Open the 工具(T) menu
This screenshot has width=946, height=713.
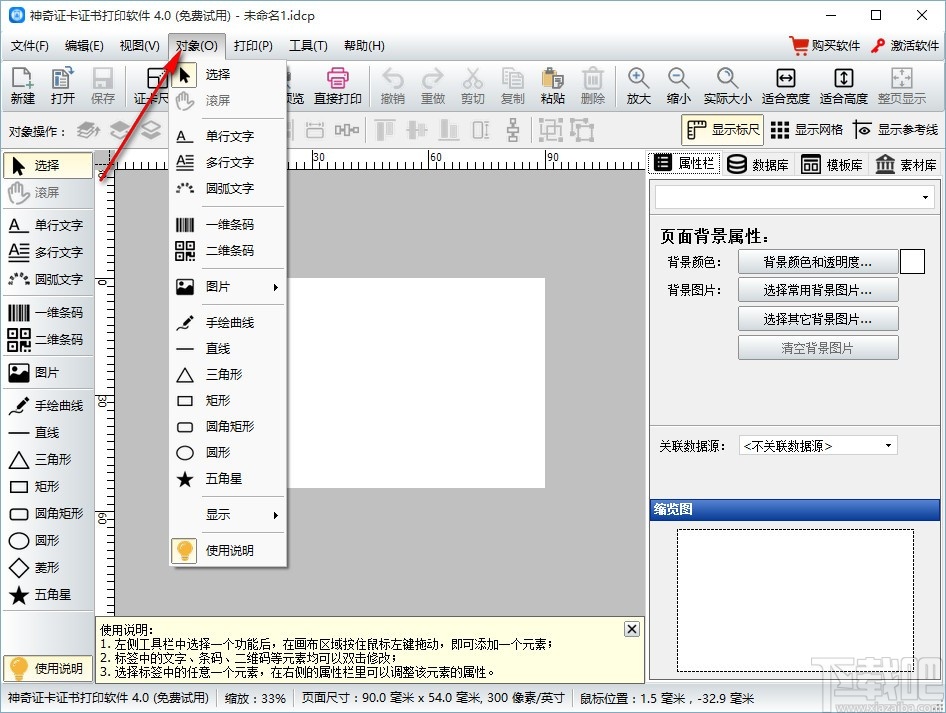[308, 46]
